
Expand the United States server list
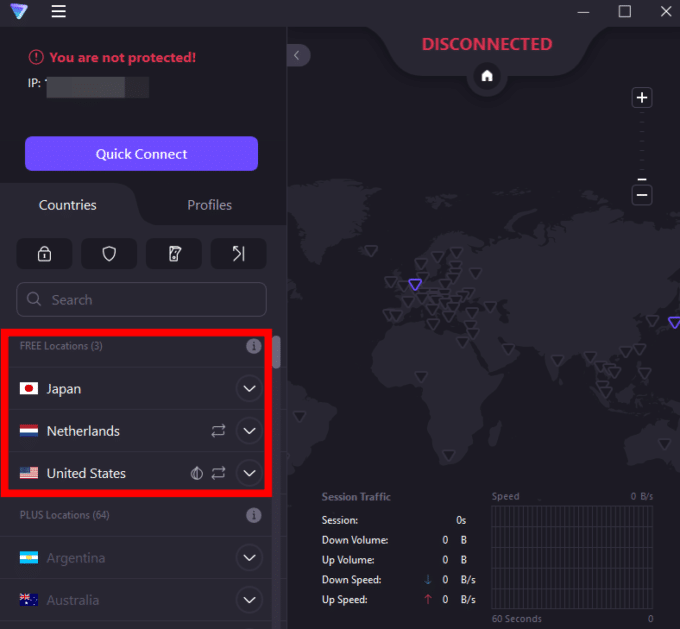[249, 473]
